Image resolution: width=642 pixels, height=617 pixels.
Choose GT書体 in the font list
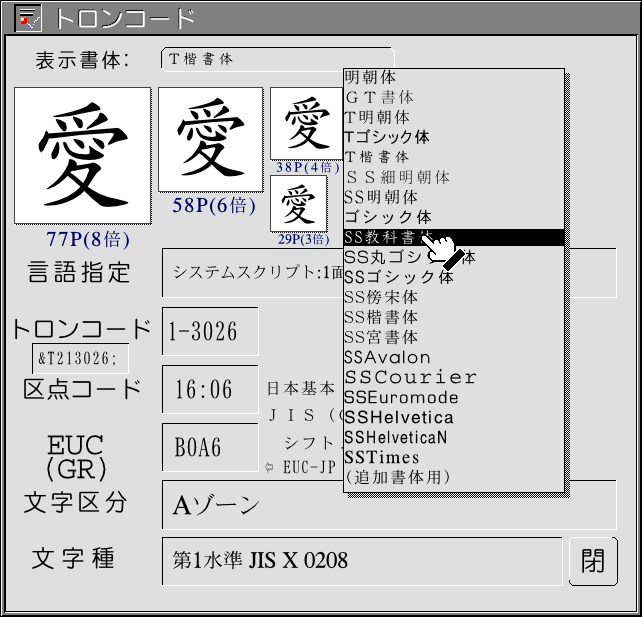tap(379, 97)
